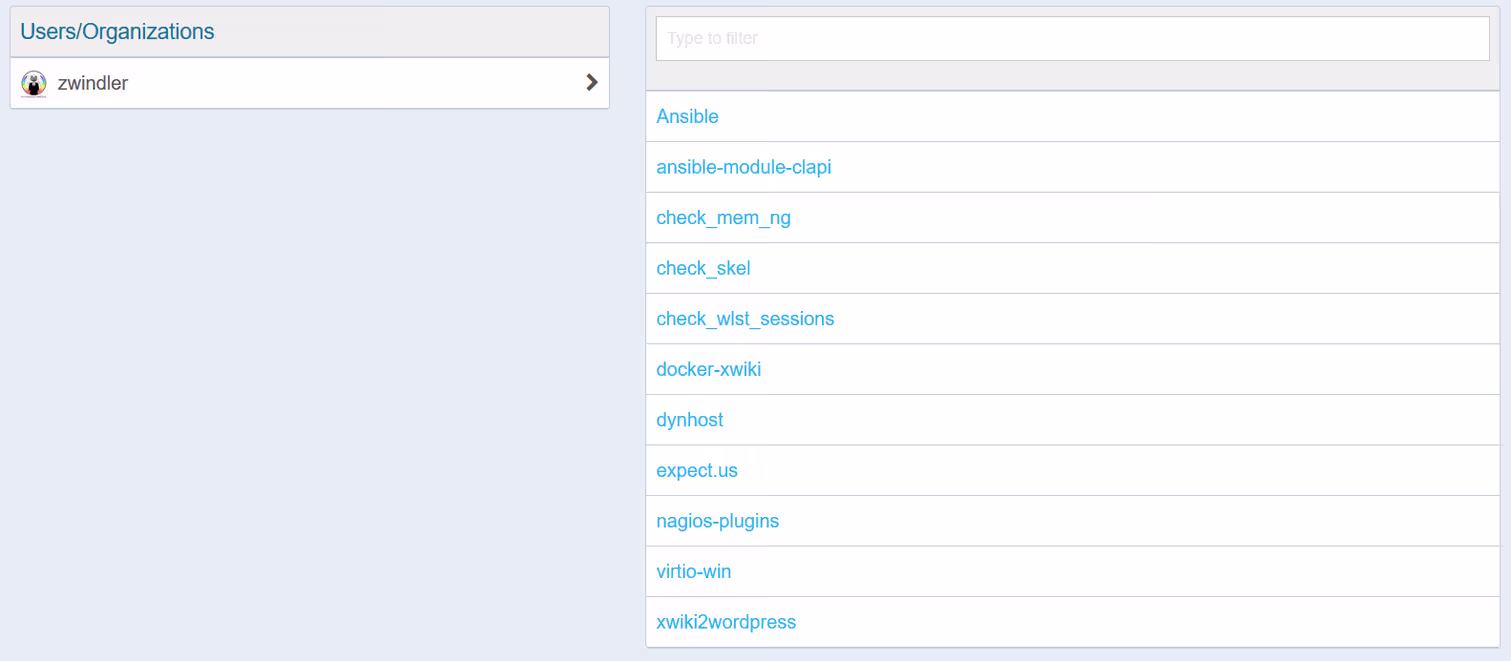
Task: Choose the dynhost repository
Action: click(x=689, y=420)
